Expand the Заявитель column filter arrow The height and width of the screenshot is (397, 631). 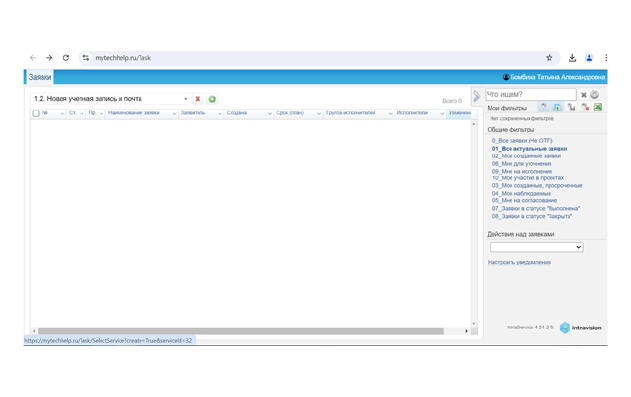pyautogui.click(x=220, y=113)
